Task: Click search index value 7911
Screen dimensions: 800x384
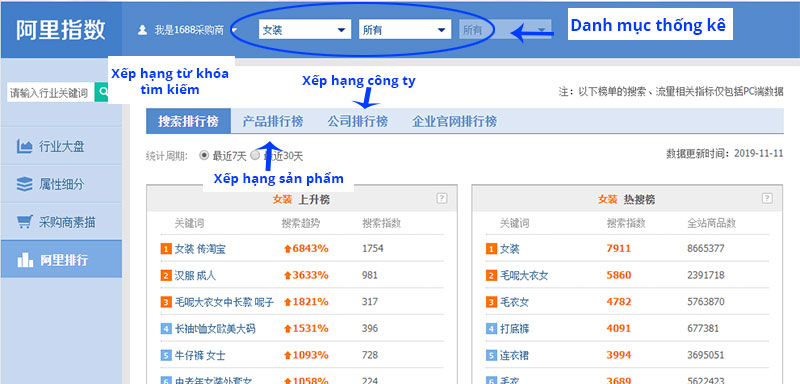Action: click(618, 249)
